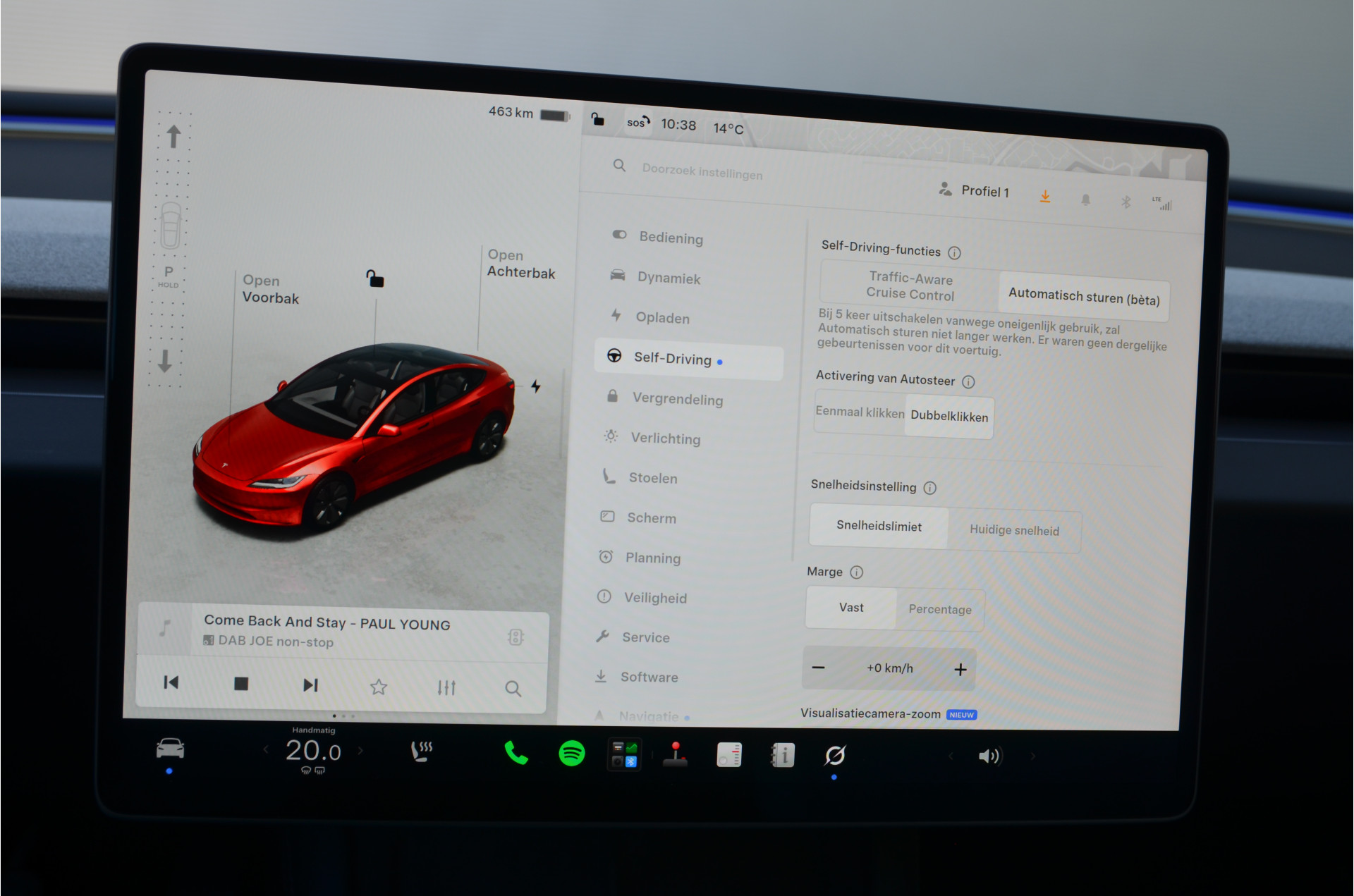The image size is (1354, 896).
Task: Increase speed offset with plus button
Action: (960, 670)
